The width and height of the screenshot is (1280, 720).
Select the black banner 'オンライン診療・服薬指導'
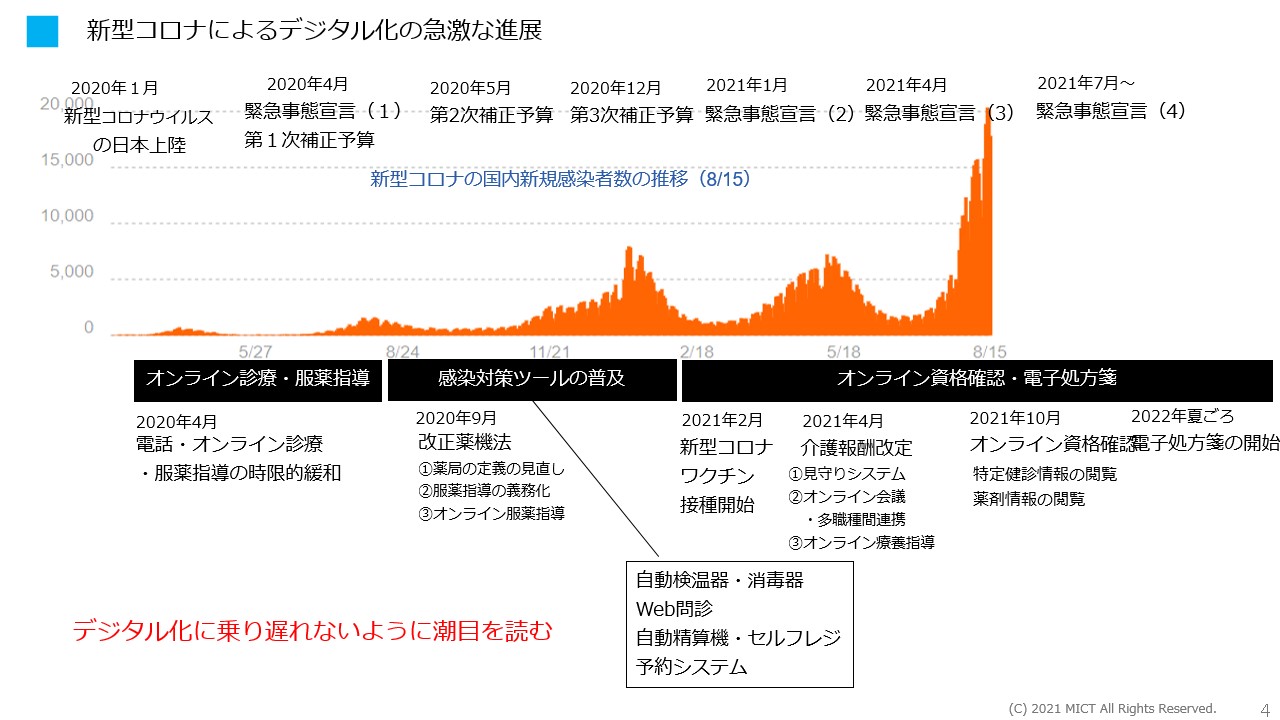[x=257, y=379]
